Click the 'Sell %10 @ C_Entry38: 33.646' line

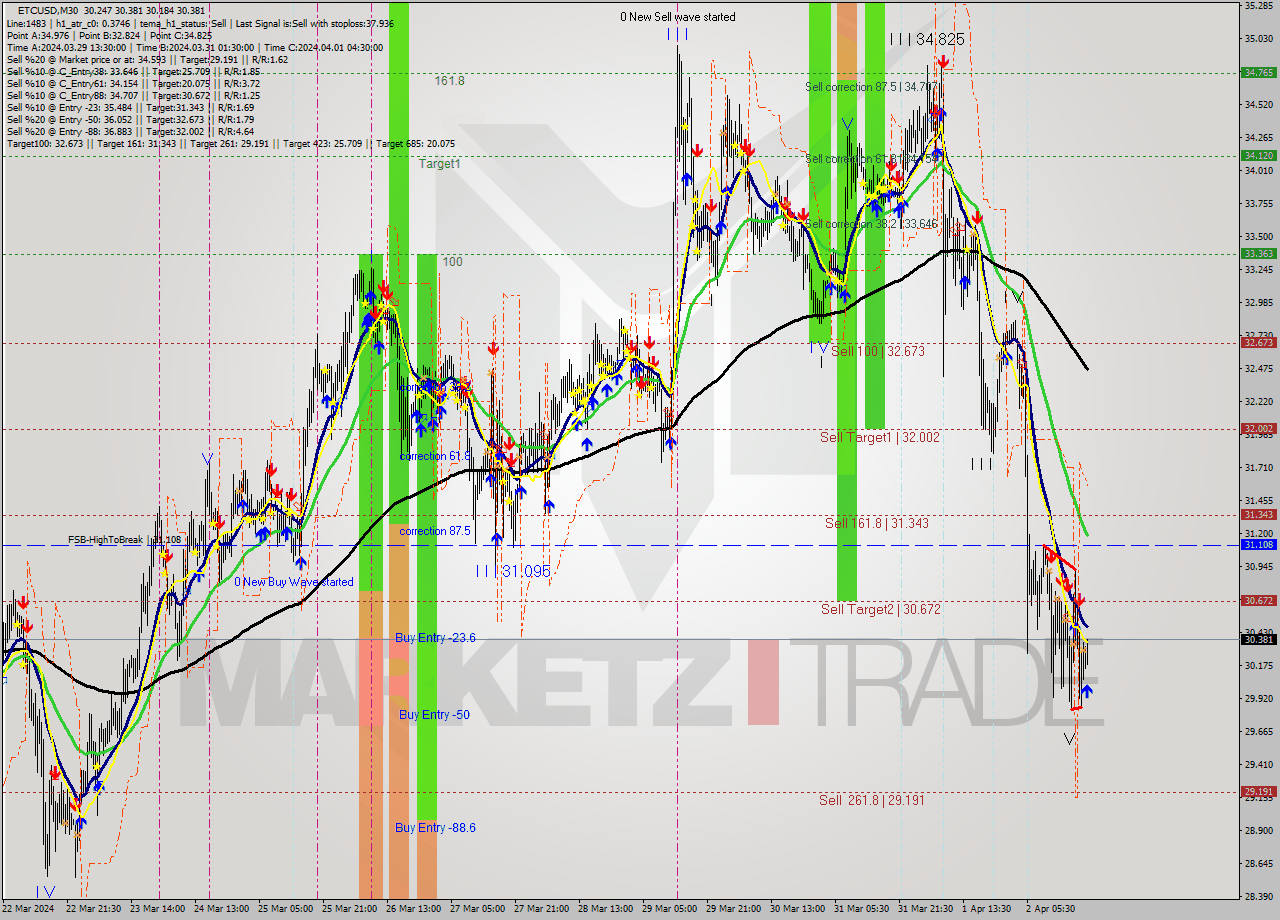click(x=133, y=71)
